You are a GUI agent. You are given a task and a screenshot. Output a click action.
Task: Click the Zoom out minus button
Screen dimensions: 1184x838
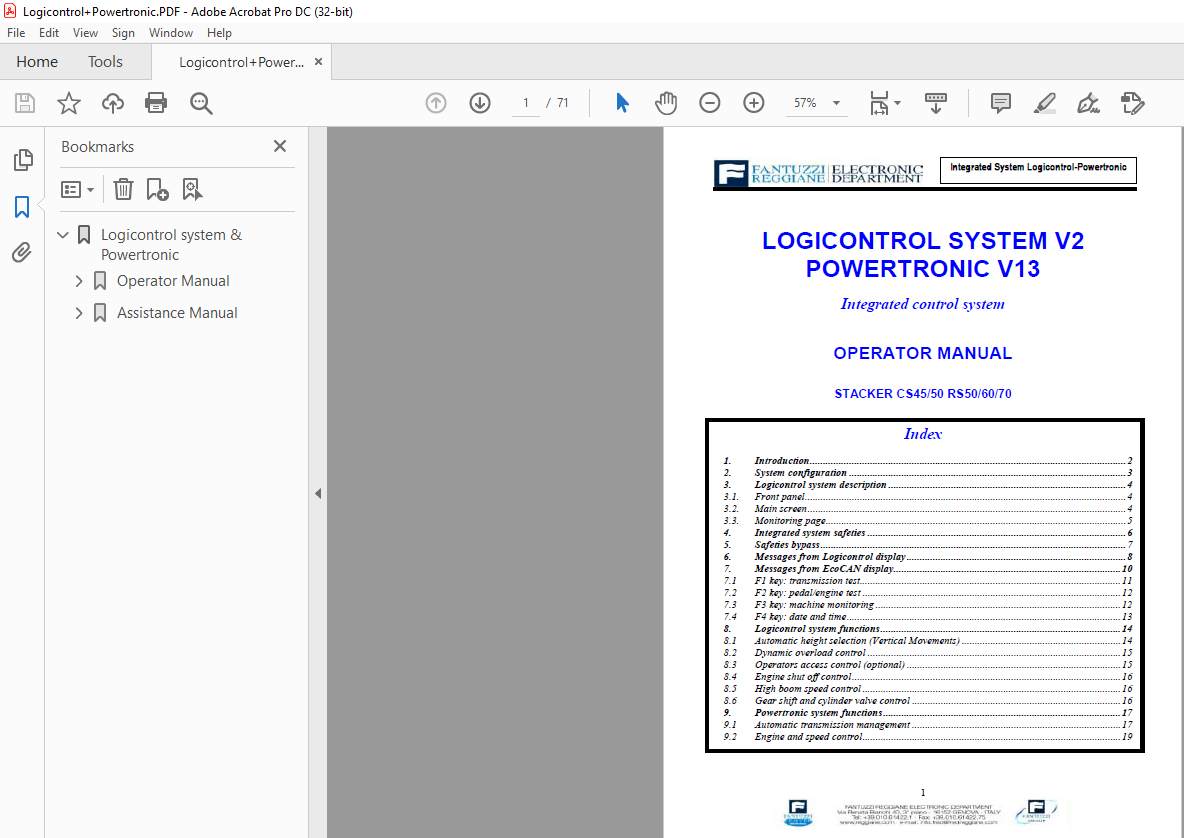[x=710, y=103]
